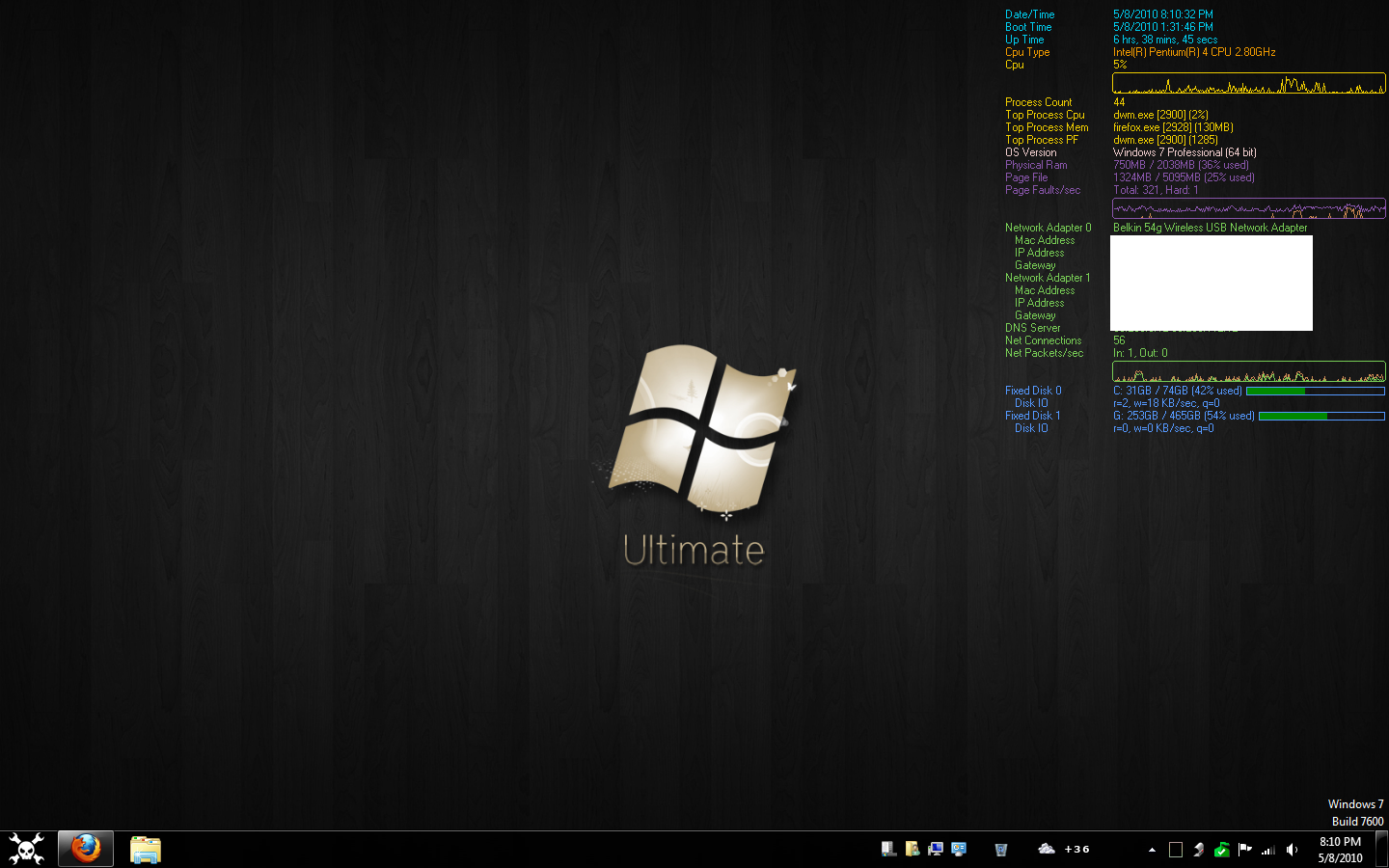Click 'dwm.exe [2900] (1285)' value
1389x868 pixels.
click(1165, 140)
